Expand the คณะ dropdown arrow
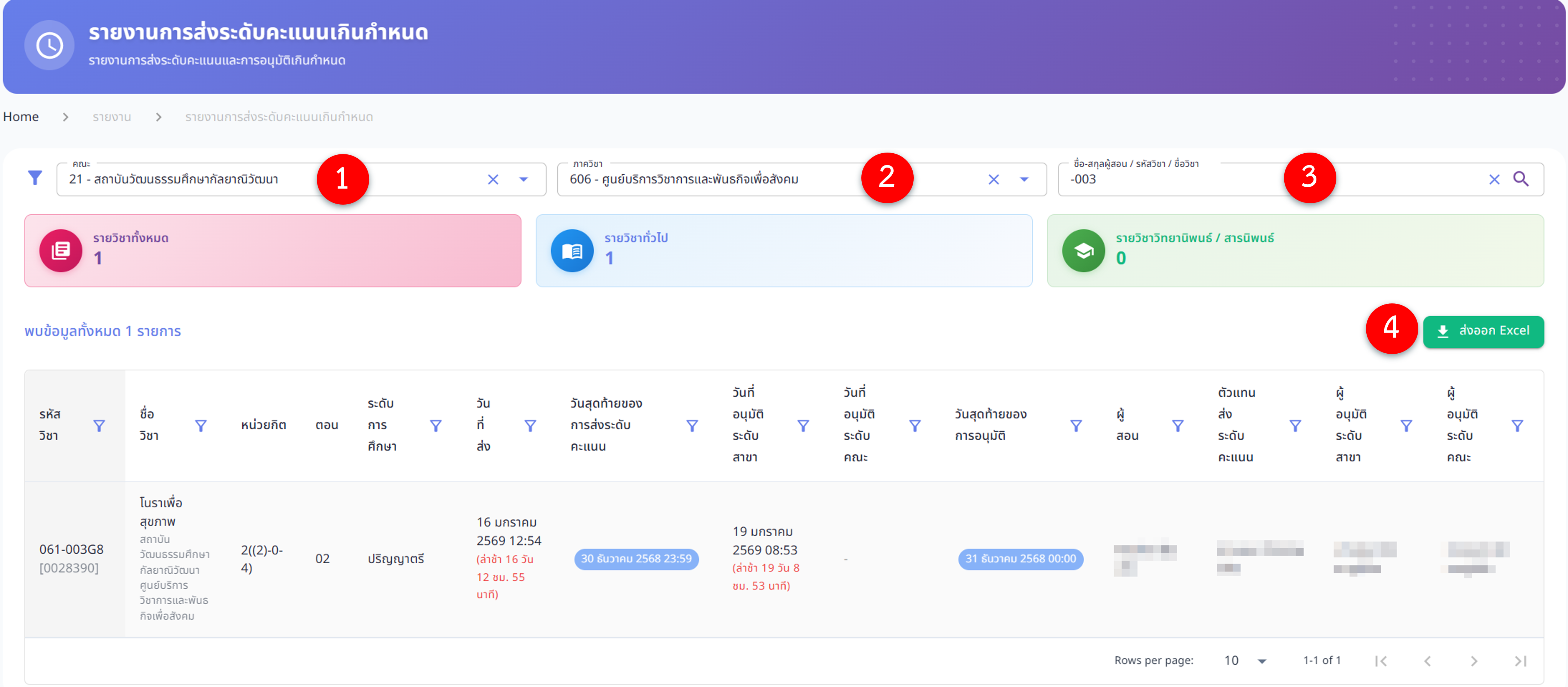The height and width of the screenshot is (687, 1568). 523,180
